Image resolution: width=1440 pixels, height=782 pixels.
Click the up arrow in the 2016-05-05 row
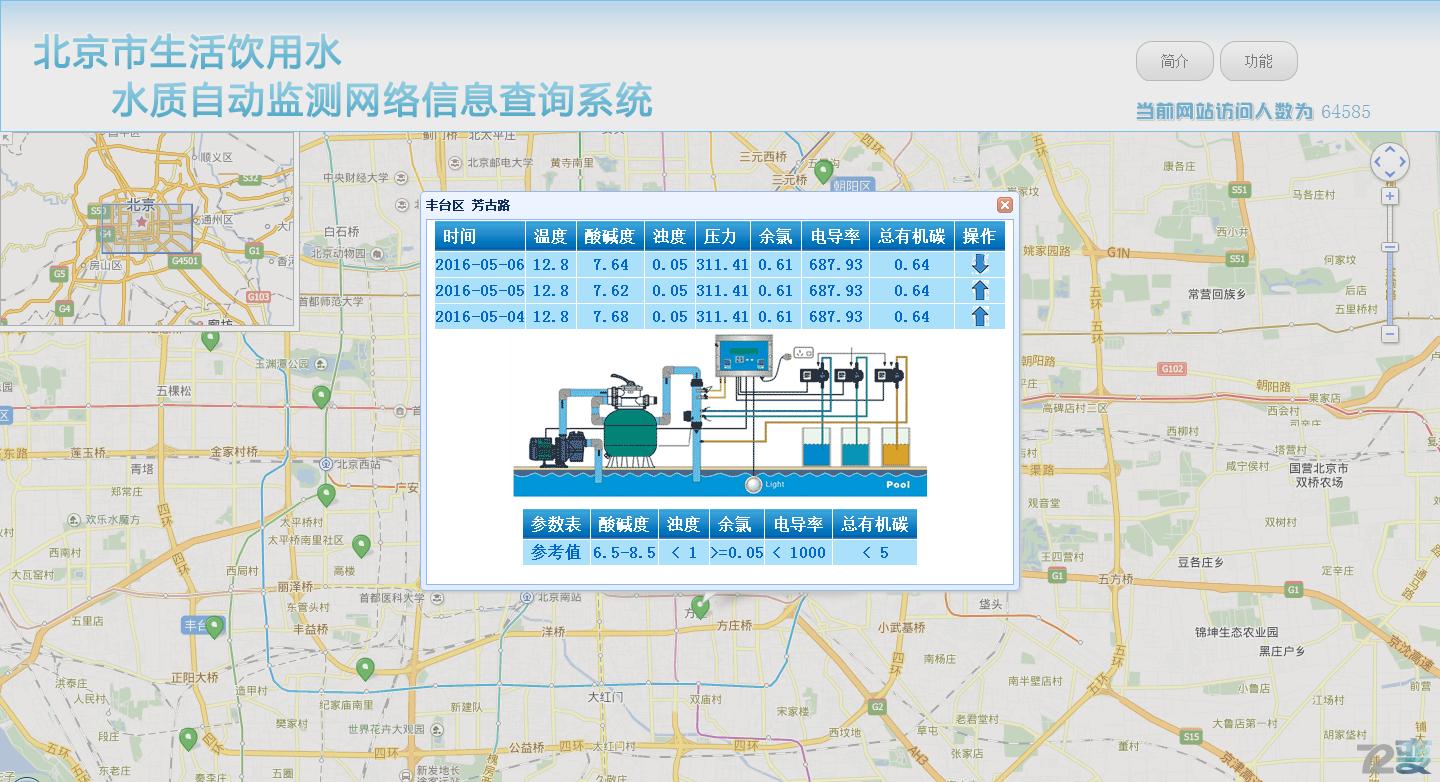click(979, 291)
